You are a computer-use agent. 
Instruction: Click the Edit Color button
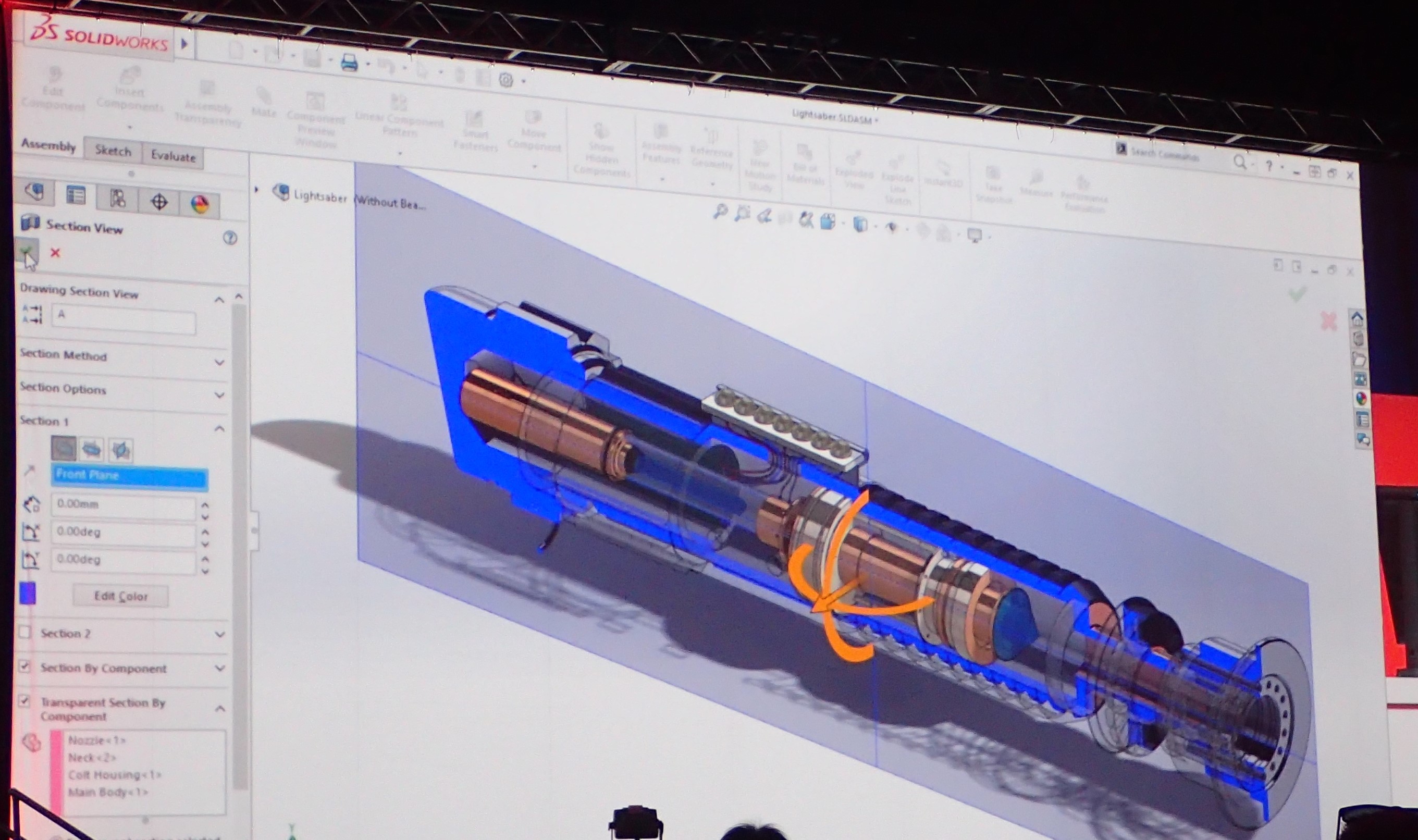tap(120, 596)
